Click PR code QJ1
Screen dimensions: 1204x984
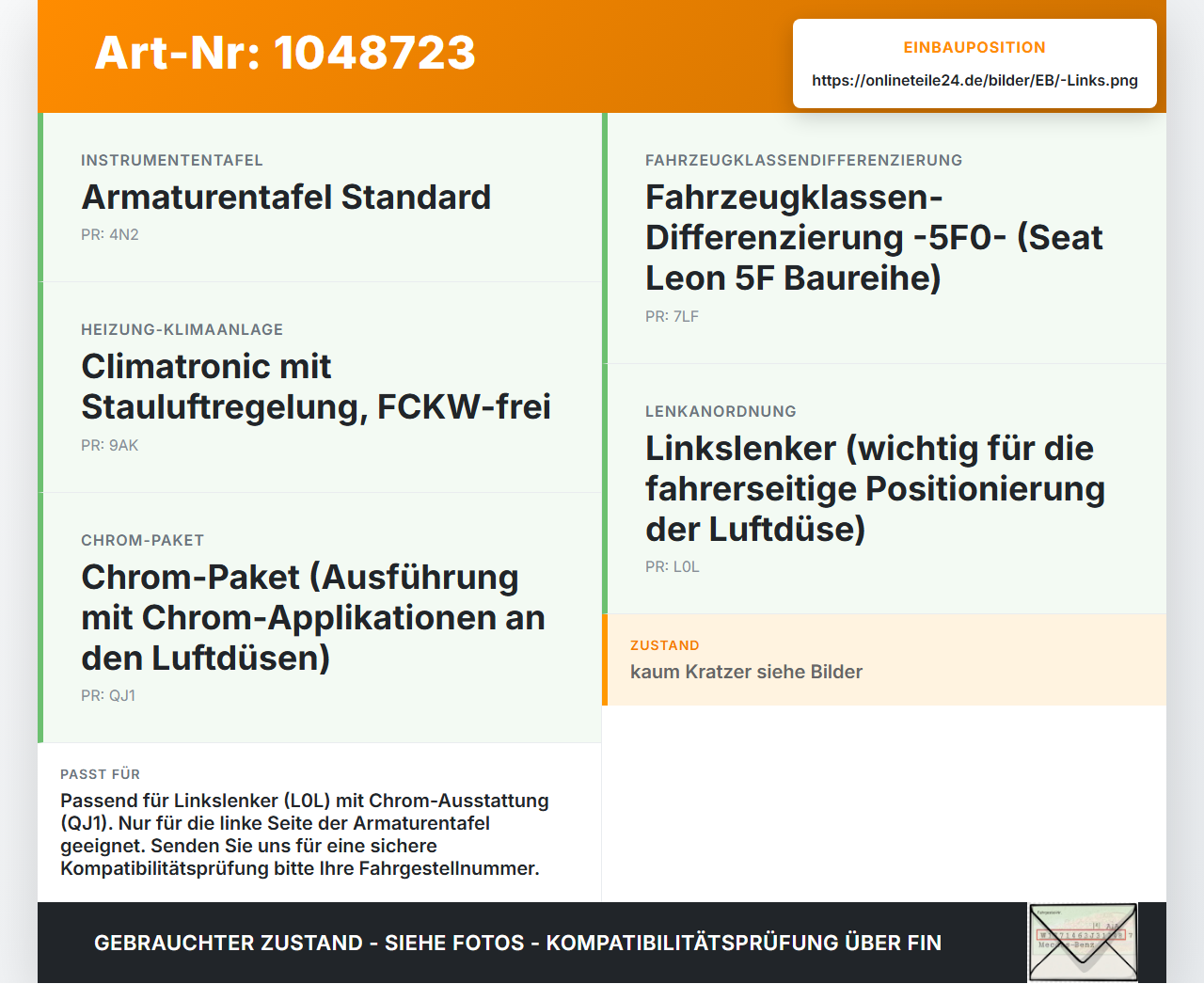[108, 696]
